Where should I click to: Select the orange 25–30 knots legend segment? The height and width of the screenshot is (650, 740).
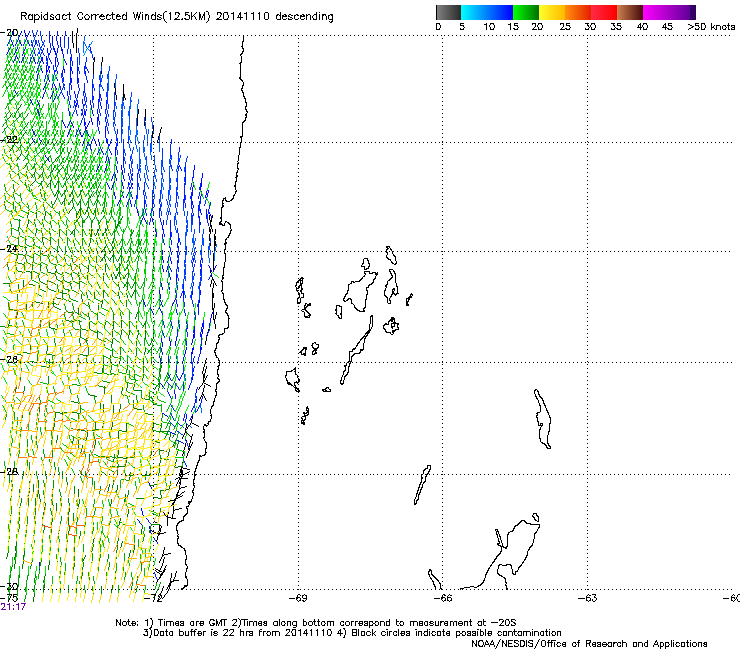(578, 12)
